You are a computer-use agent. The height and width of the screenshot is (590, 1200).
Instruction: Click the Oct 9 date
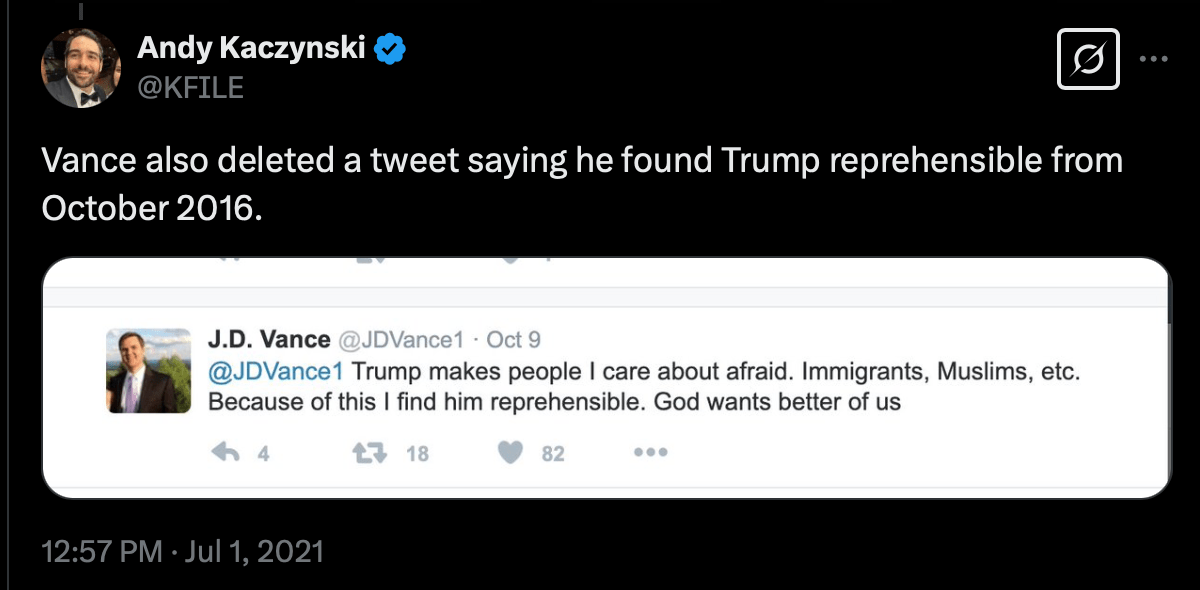pos(513,340)
